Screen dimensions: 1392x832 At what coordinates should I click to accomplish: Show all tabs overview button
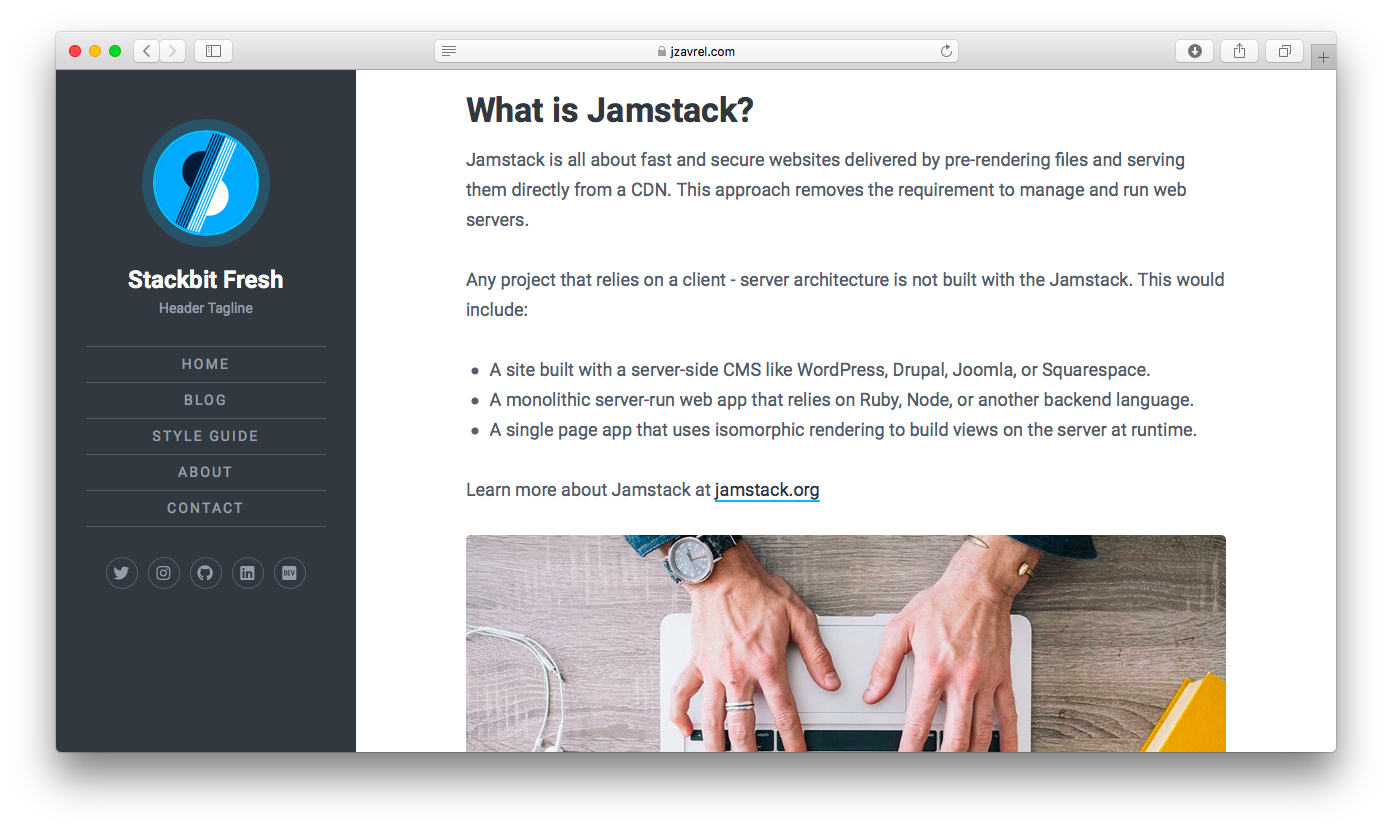coord(1284,51)
